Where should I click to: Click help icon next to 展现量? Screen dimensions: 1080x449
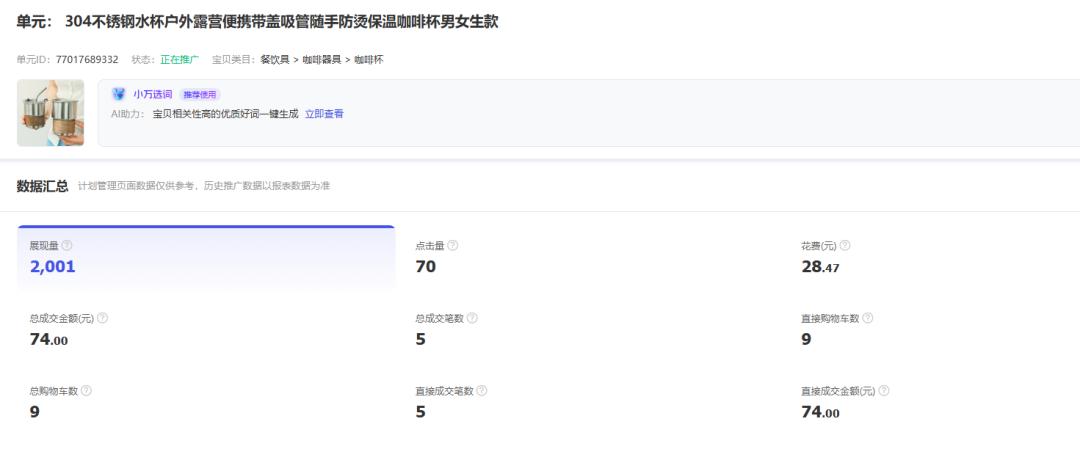click(67, 245)
